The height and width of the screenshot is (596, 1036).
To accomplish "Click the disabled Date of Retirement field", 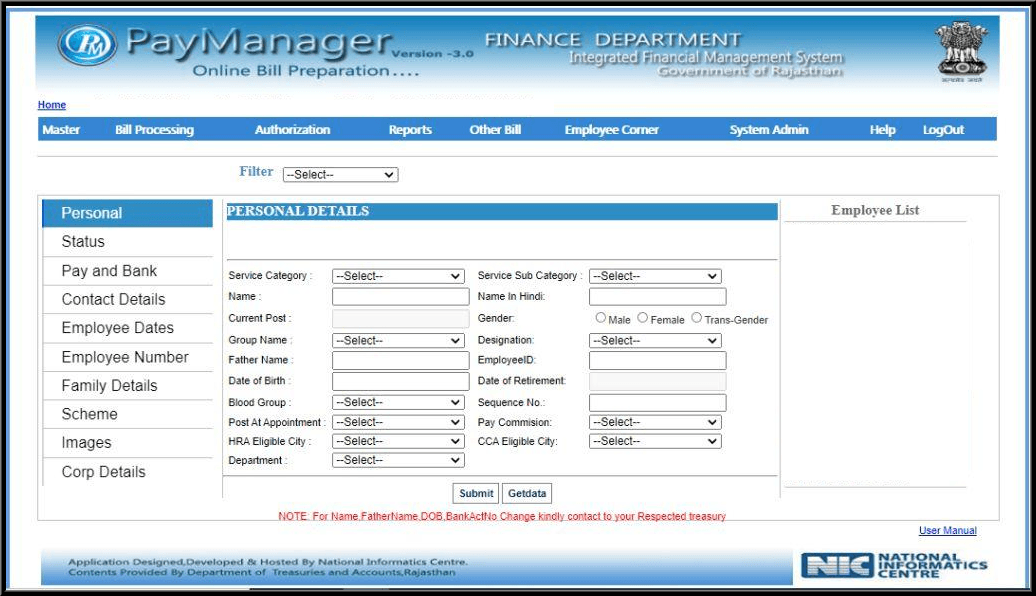I will coord(657,381).
